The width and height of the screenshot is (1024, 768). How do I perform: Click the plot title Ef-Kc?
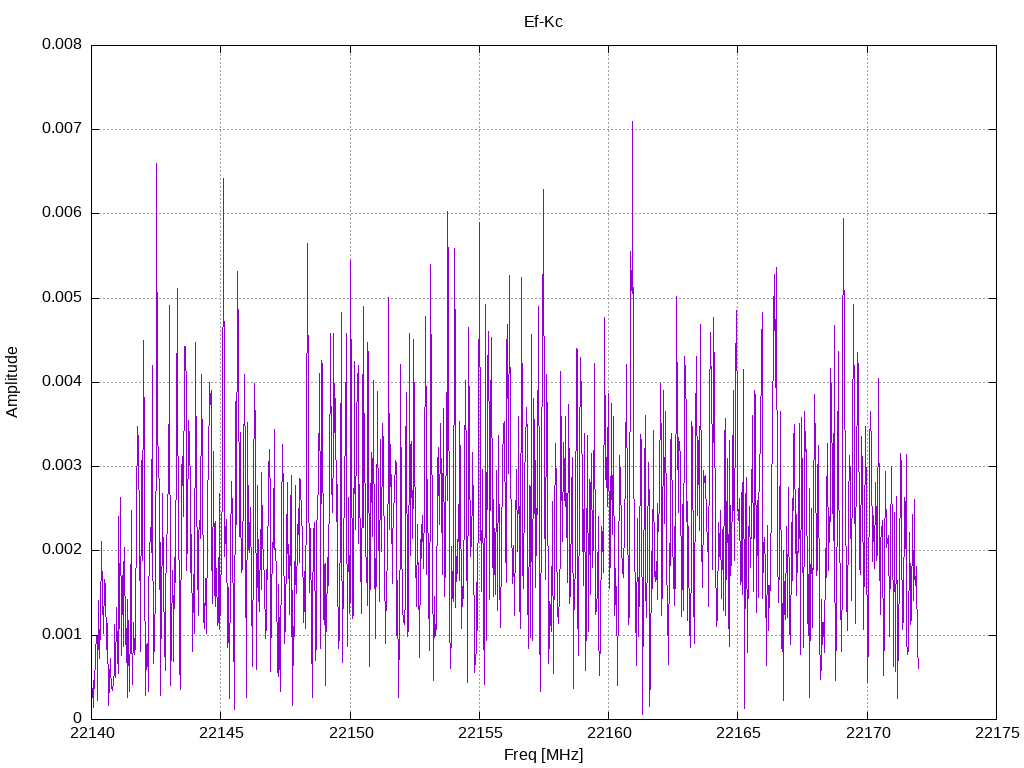(543, 22)
